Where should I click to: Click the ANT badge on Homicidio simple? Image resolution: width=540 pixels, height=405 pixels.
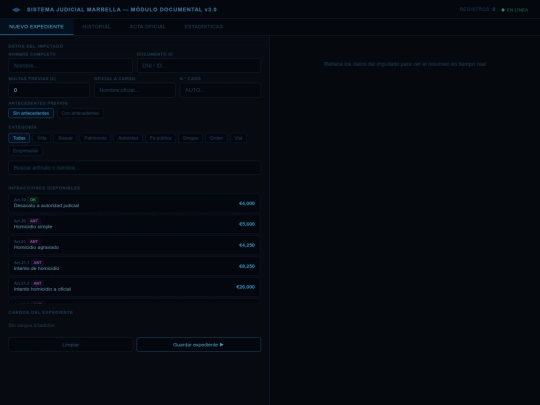coord(34,221)
